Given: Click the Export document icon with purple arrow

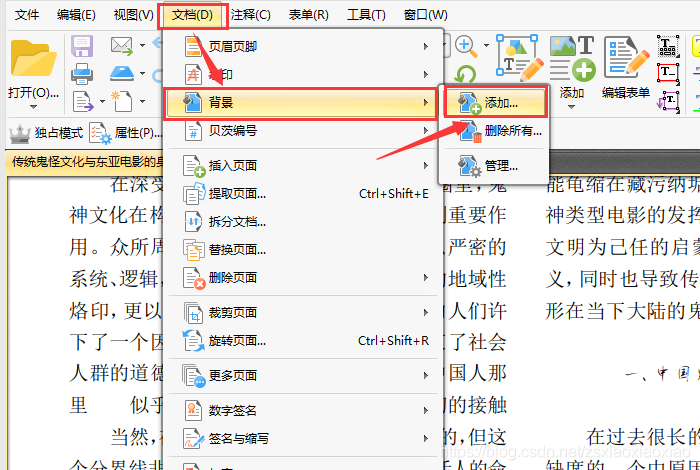Looking at the screenshot, I should tap(83, 101).
